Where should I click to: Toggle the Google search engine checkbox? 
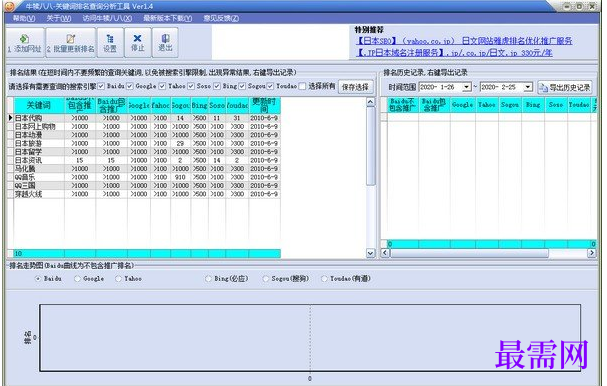click(x=130, y=86)
